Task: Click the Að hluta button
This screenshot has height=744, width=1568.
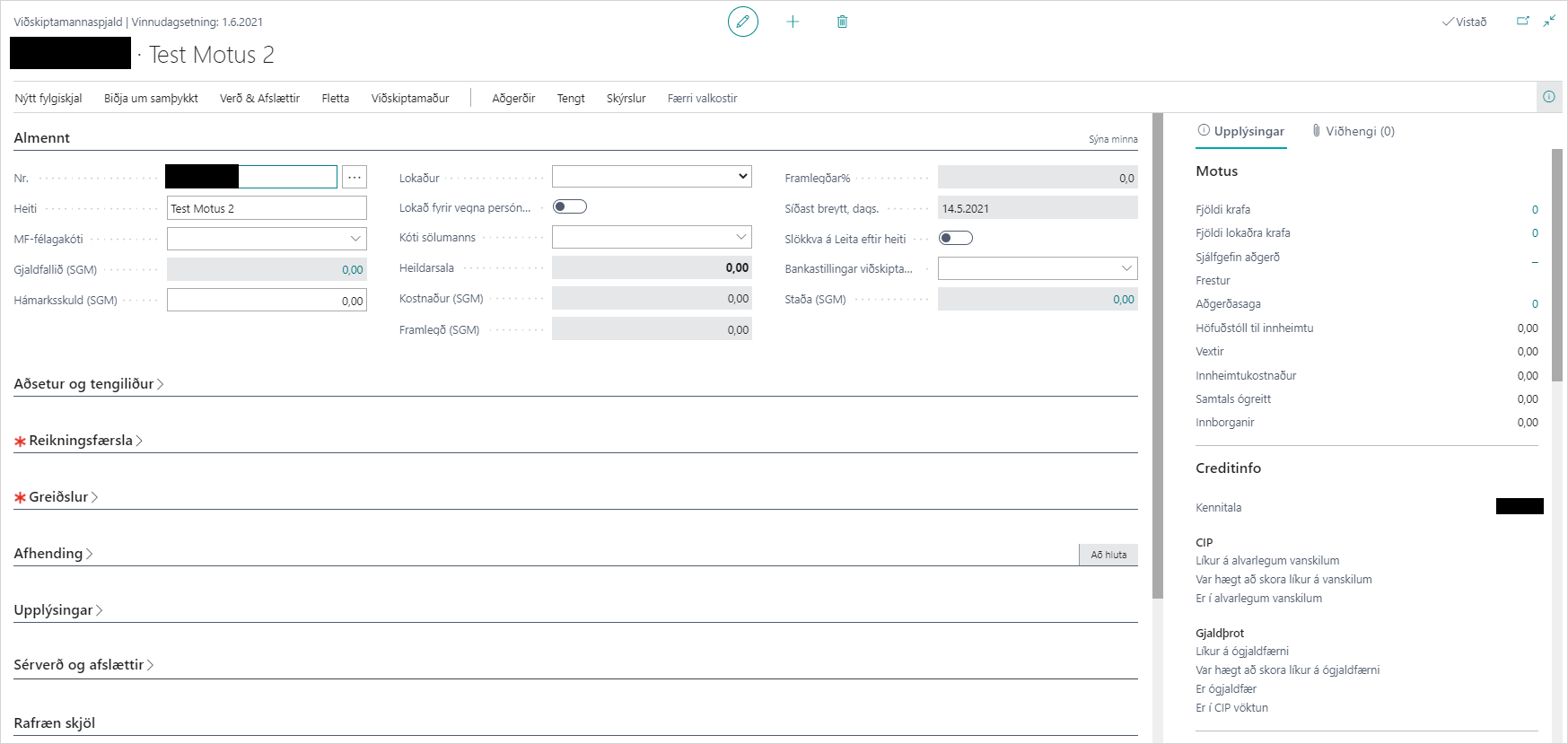Action: tap(1108, 555)
